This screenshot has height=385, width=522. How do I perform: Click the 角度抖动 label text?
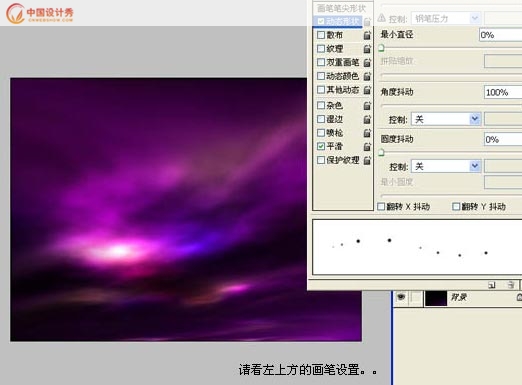coord(397,92)
